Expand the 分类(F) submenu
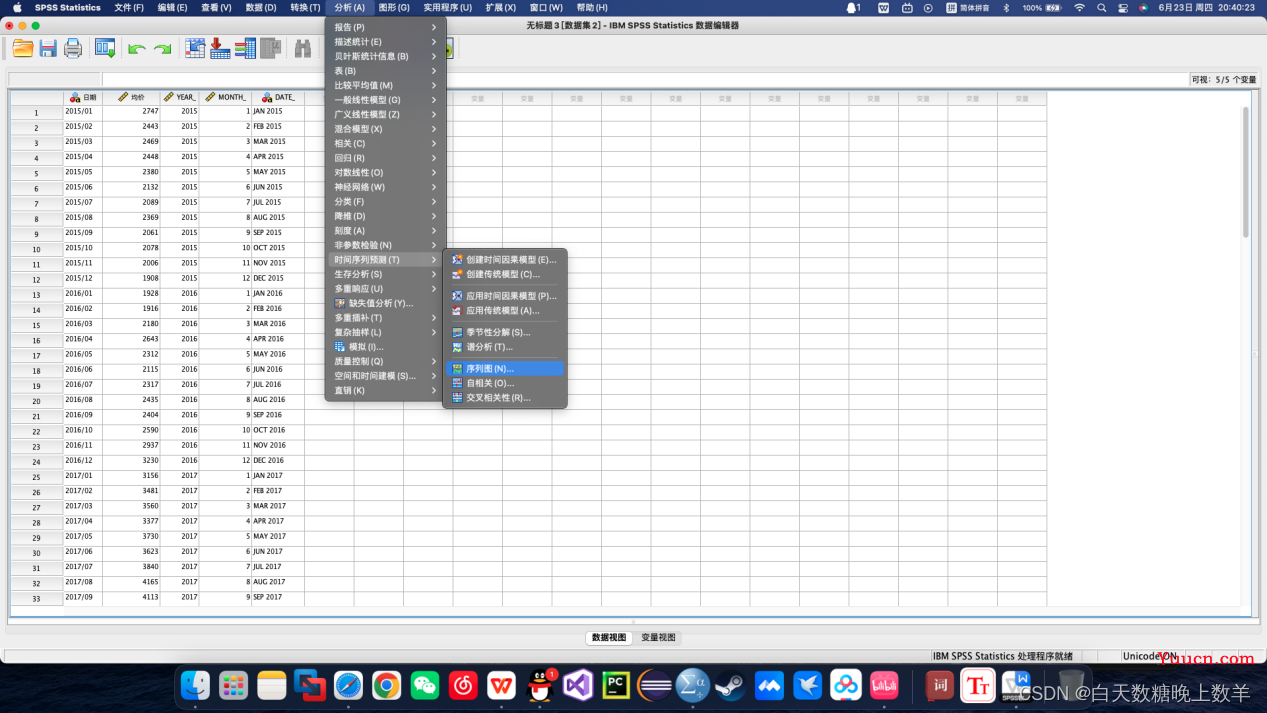The height and width of the screenshot is (713, 1267). point(385,202)
